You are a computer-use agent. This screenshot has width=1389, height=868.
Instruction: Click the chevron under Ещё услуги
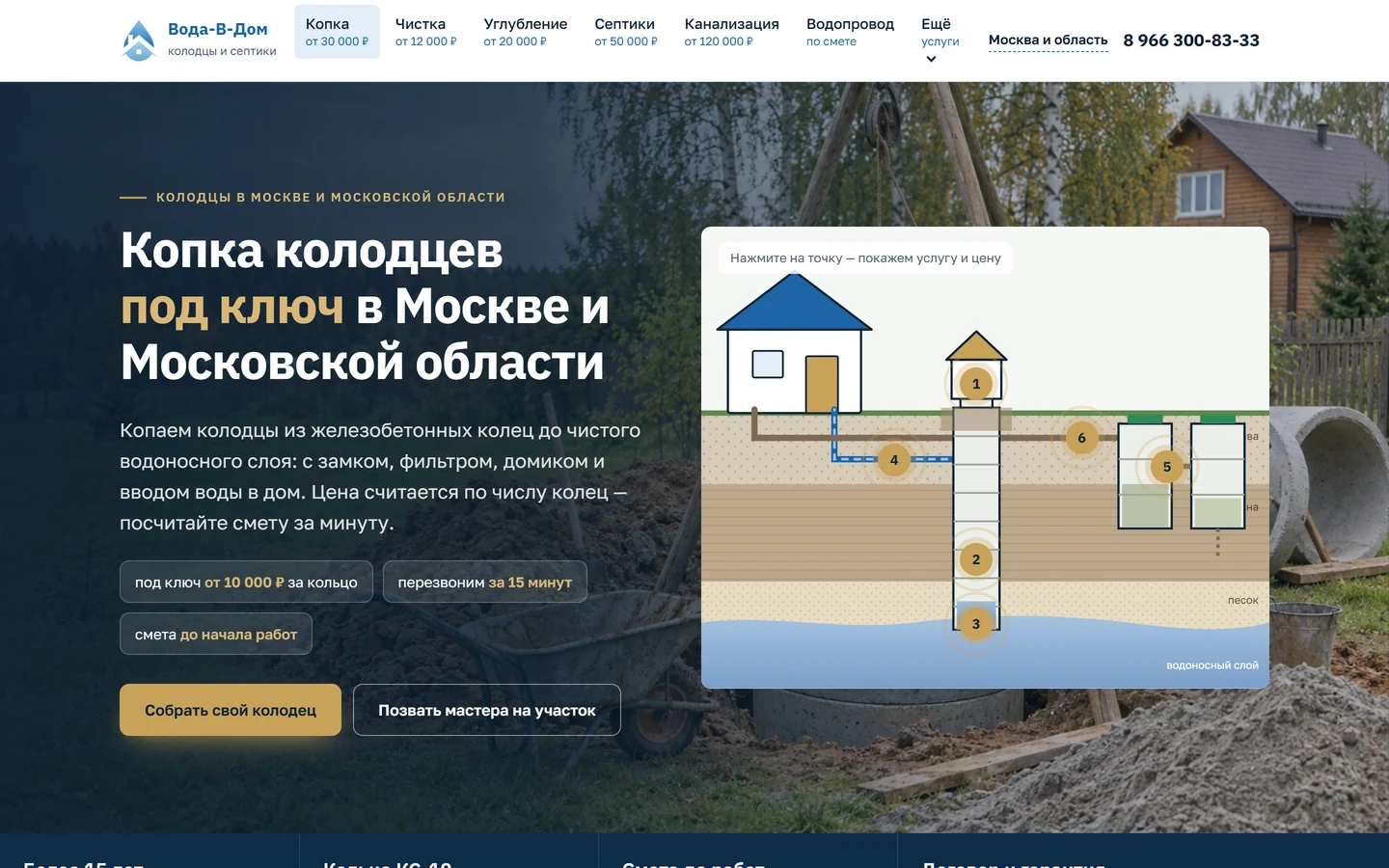[931, 59]
